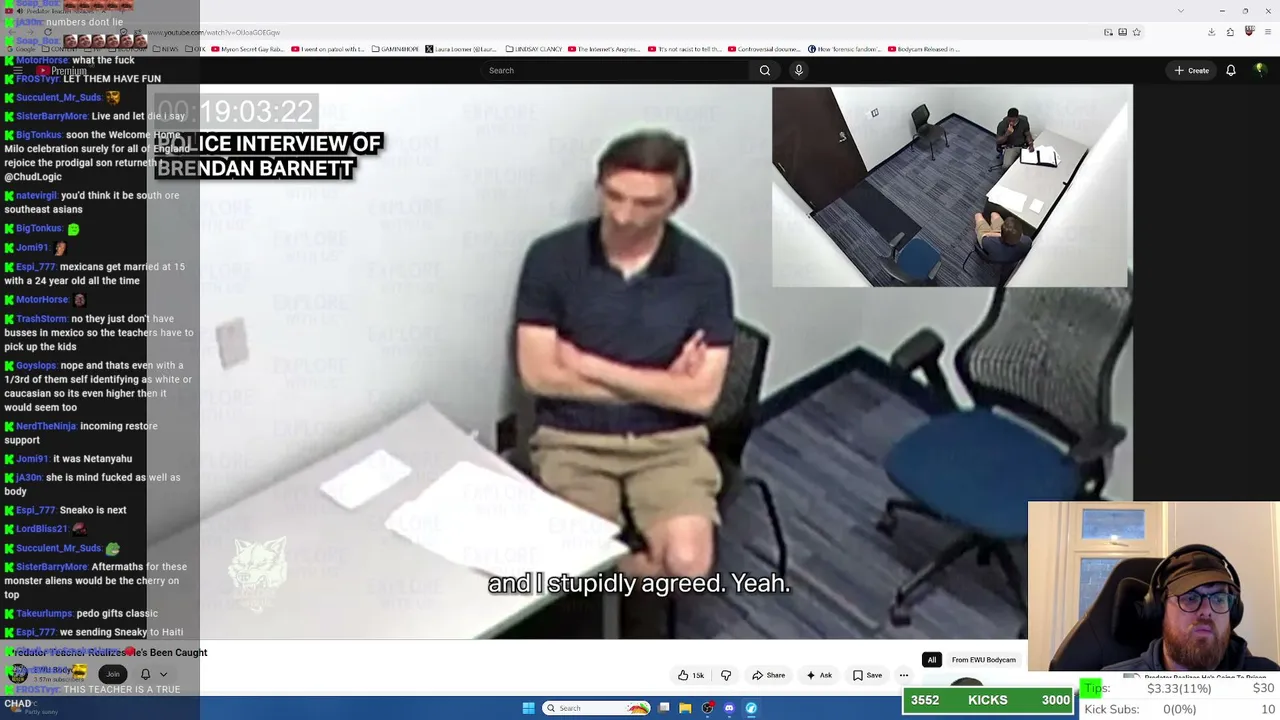Open the YouTube account avatar menu

click(1260, 70)
